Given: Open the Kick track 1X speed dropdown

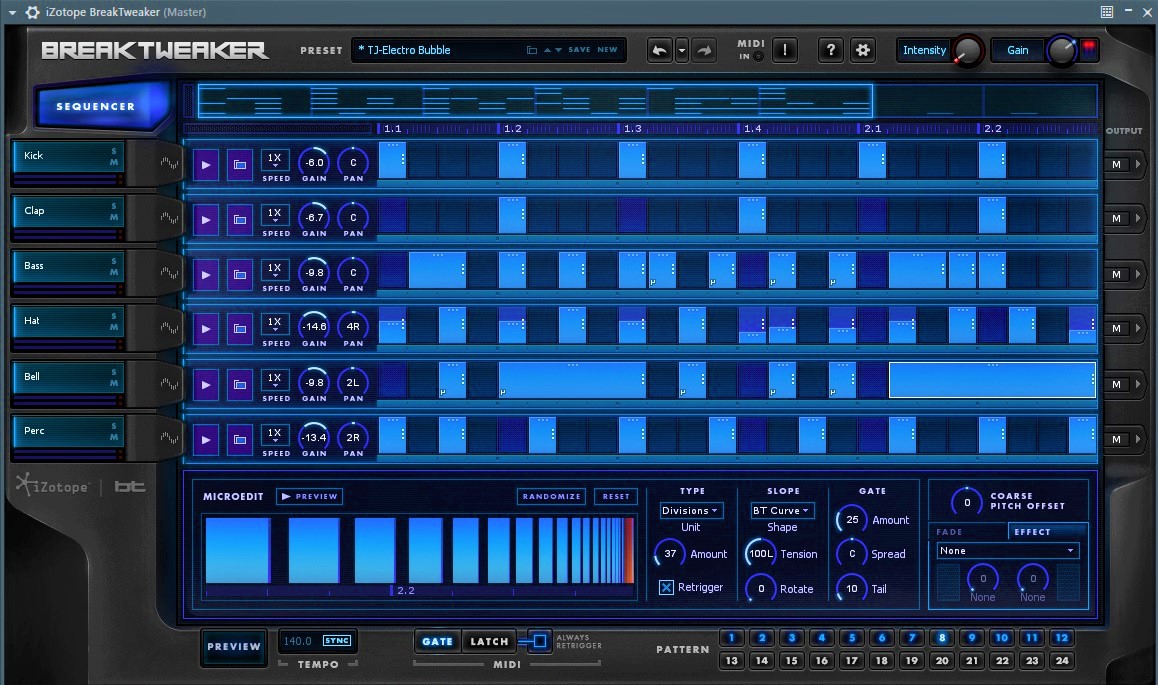Looking at the screenshot, I should pos(275,160).
